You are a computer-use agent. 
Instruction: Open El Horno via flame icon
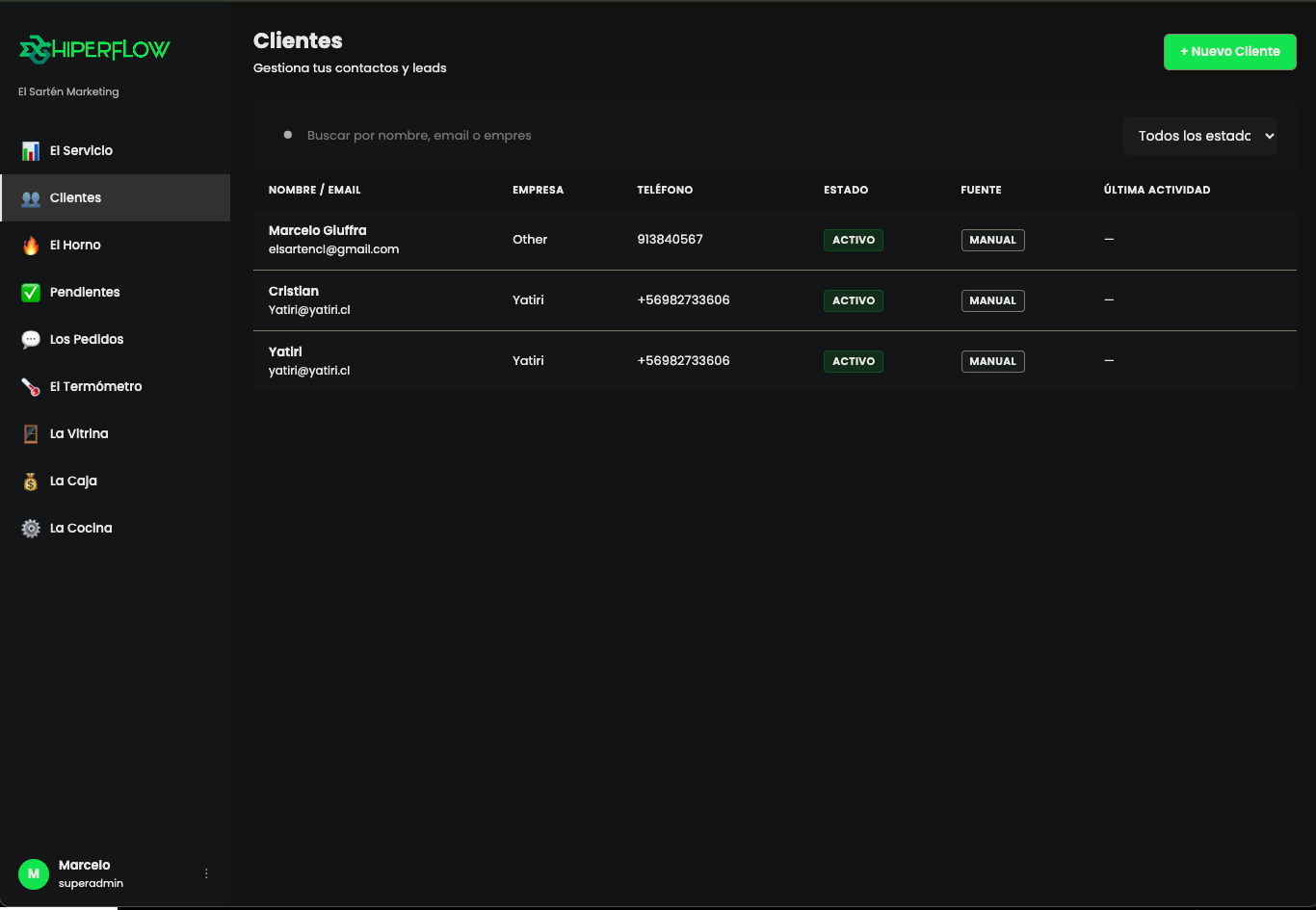point(31,246)
